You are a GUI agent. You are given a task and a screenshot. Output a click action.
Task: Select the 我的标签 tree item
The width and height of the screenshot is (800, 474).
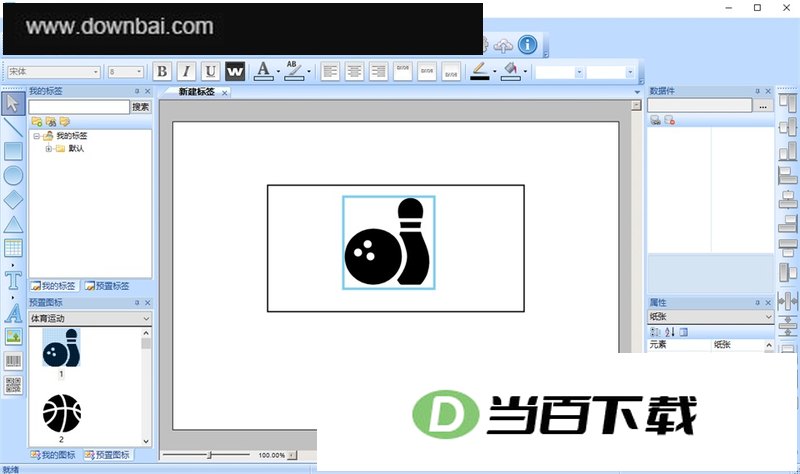coord(71,136)
